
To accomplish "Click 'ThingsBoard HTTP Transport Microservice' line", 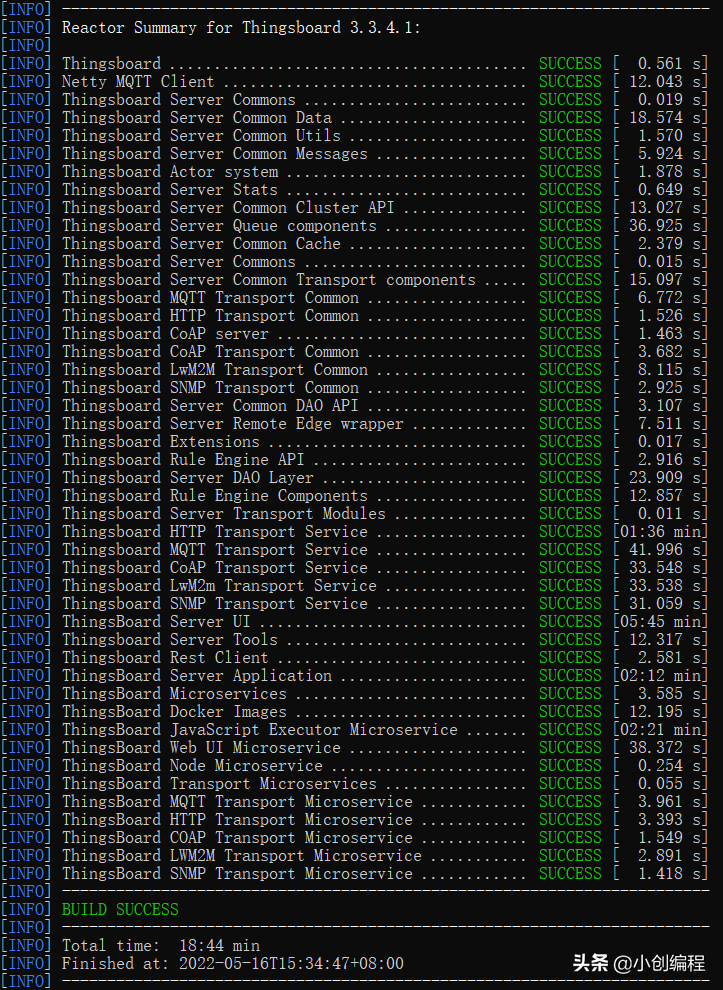I will click(x=354, y=820).
